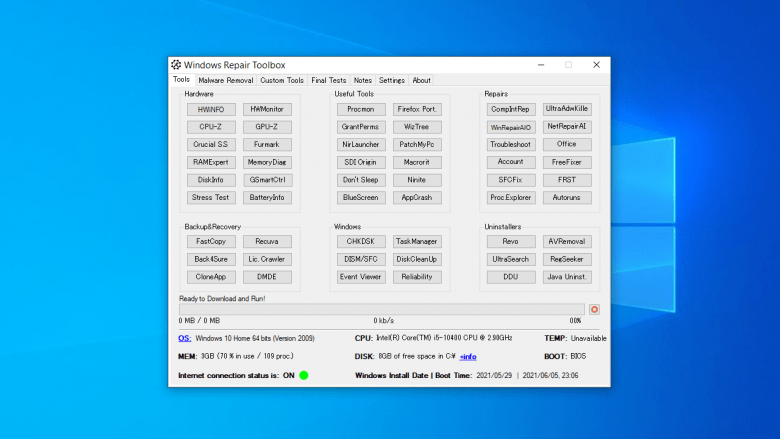The width and height of the screenshot is (780, 439).
Task: Click the HWMonitor button
Action: click(267, 109)
